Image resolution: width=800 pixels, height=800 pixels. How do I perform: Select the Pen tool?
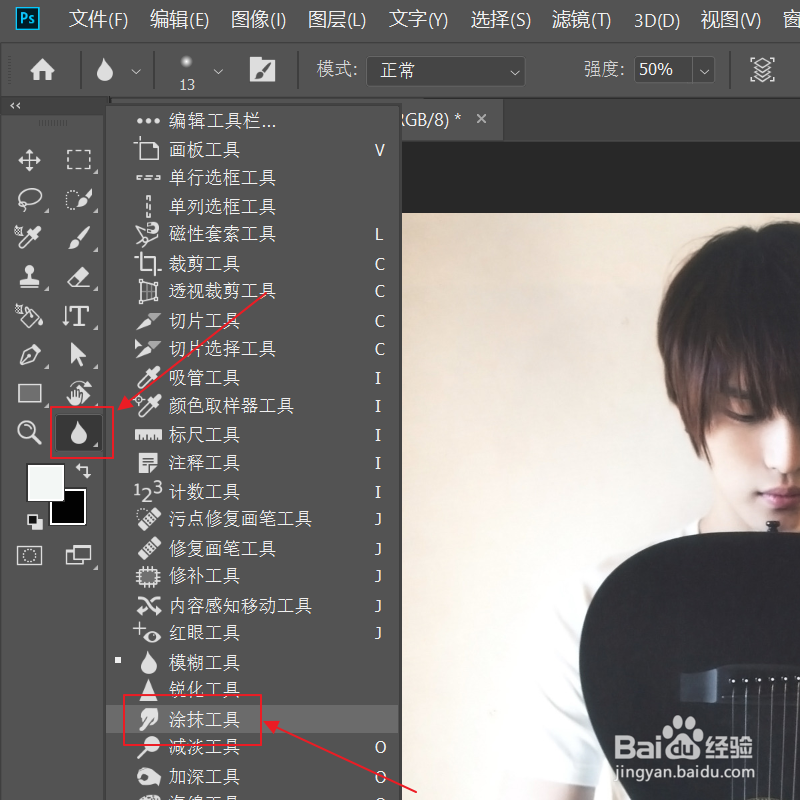[x=30, y=355]
